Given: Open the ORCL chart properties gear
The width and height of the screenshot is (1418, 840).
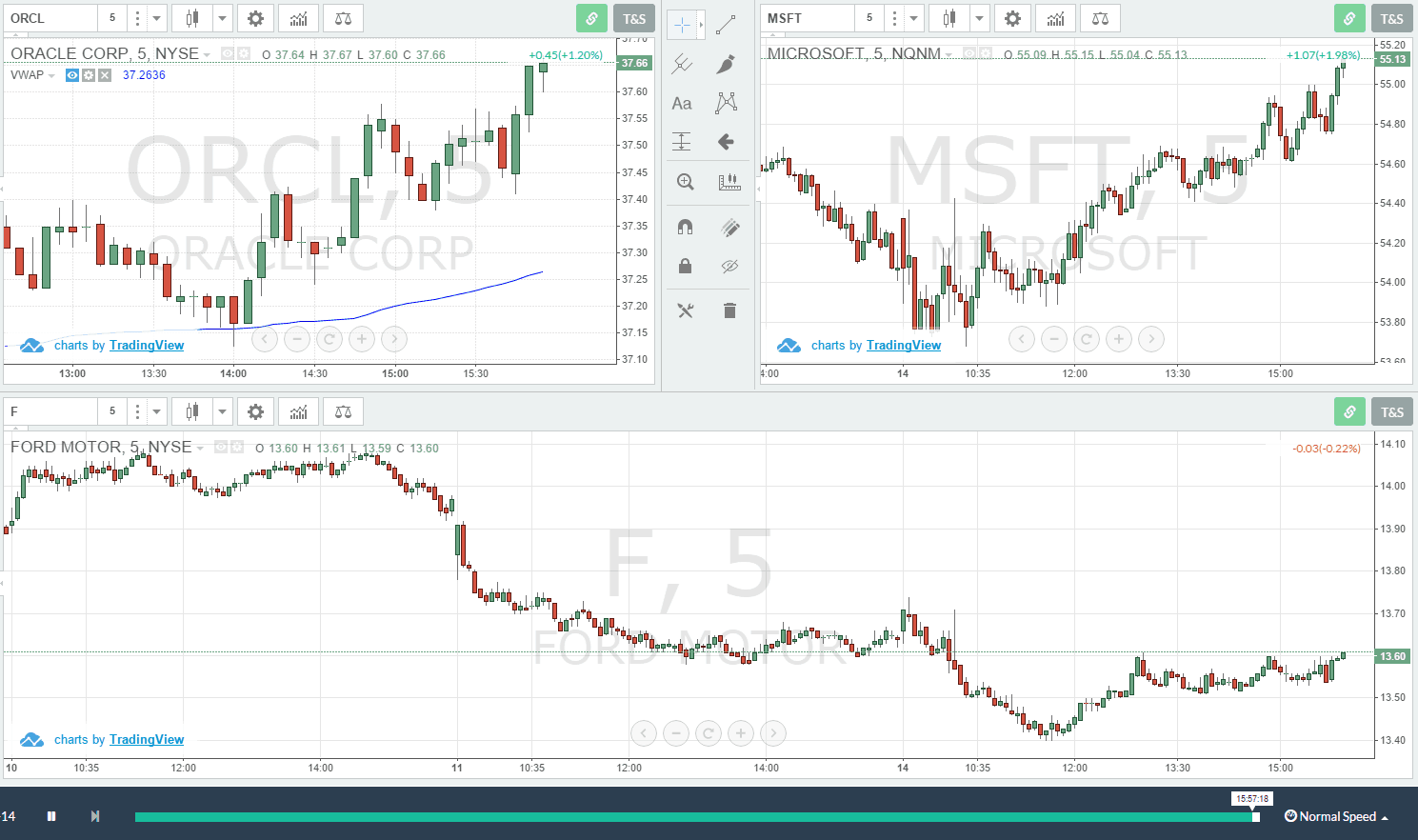Looking at the screenshot, I should (255, 17).
